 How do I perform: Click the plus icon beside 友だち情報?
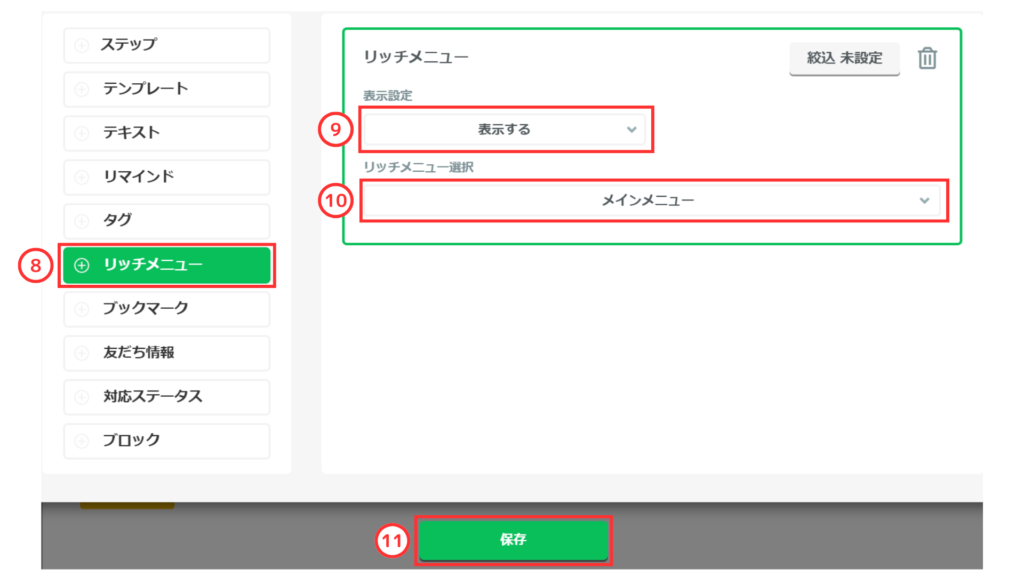tap(82, 353)
